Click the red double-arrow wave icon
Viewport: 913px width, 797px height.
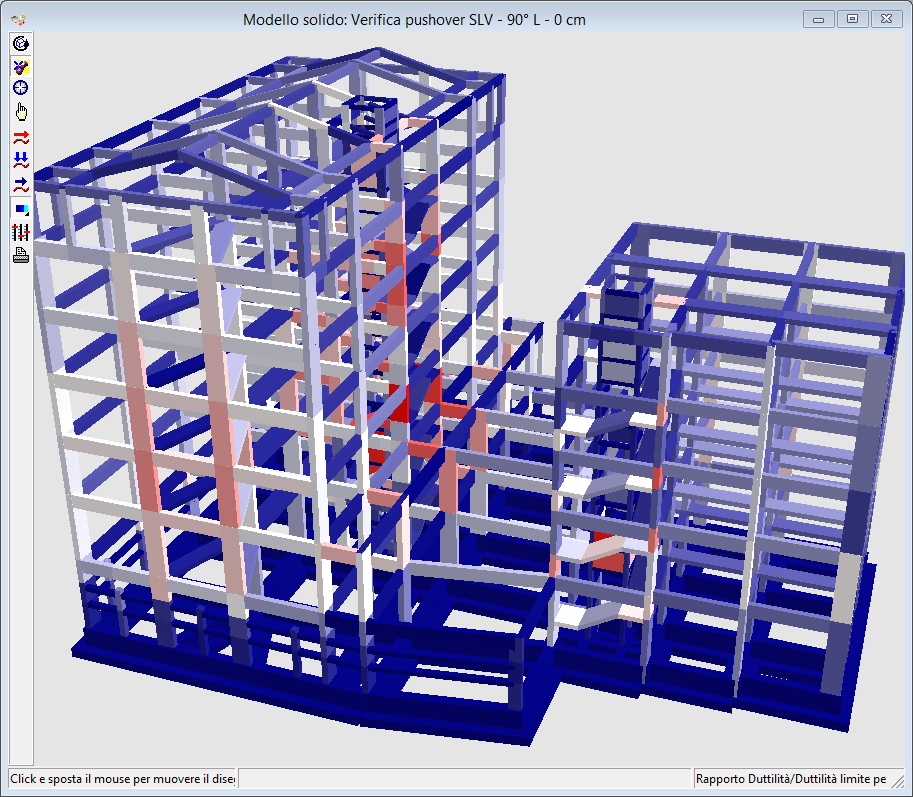point(20,137)
